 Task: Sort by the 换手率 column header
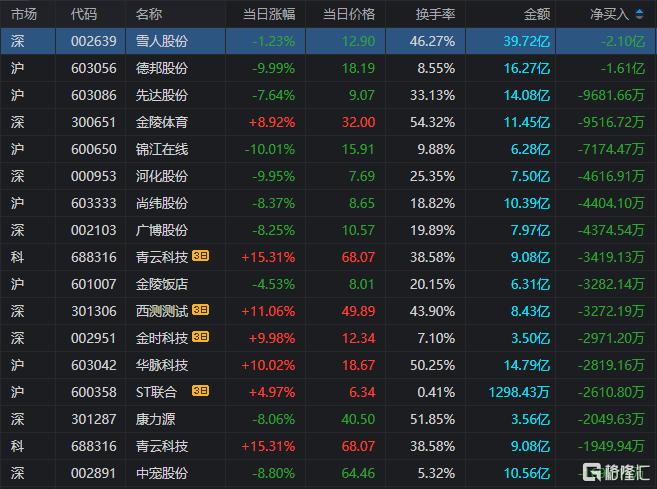(435, 15)
